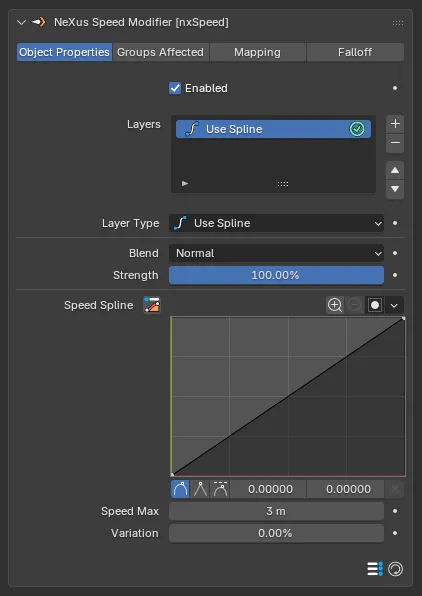Edit the curve point X value field
Image resolution: width=422 pixels, height=596 pixels.
pos(270,489)
